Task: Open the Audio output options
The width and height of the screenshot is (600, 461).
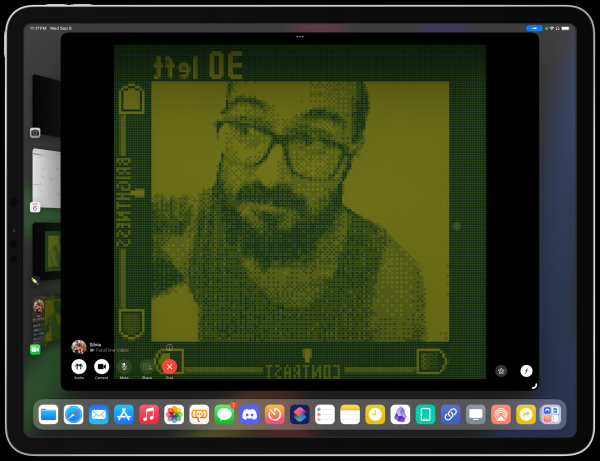Action: tap(79, 367)
